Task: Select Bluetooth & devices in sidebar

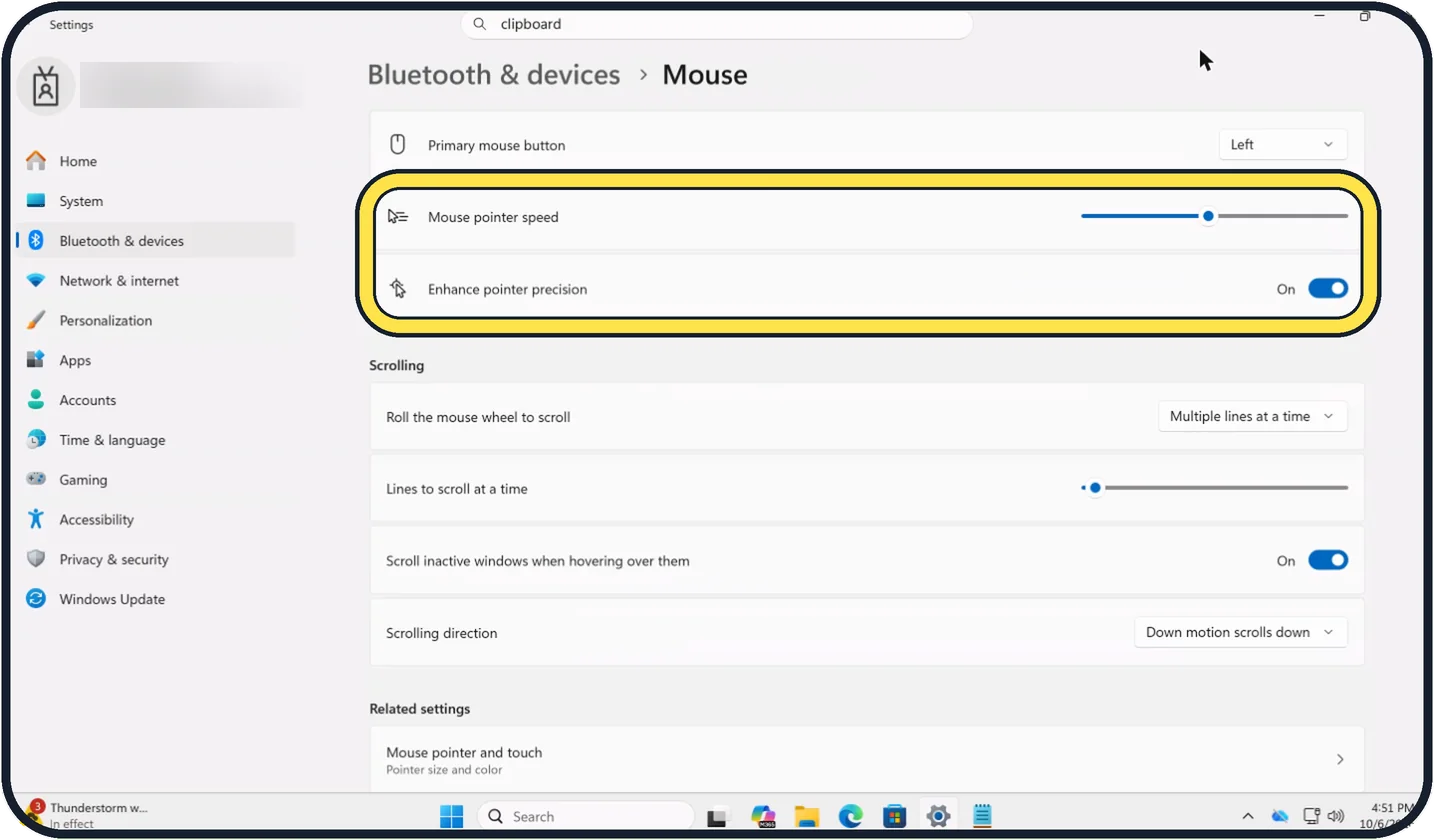Action: click(x=121, y=241)
